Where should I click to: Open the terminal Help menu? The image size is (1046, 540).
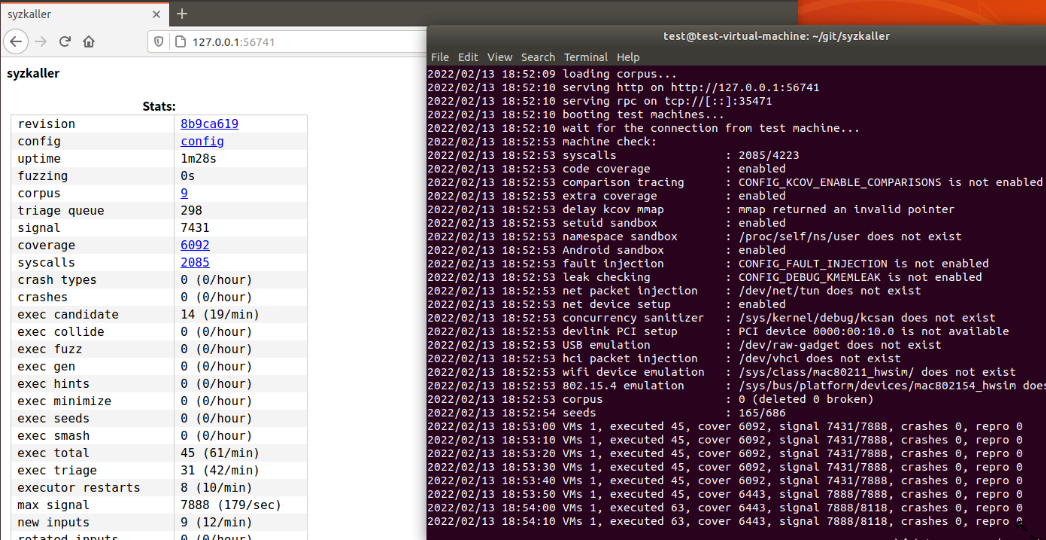pos(628,57)
